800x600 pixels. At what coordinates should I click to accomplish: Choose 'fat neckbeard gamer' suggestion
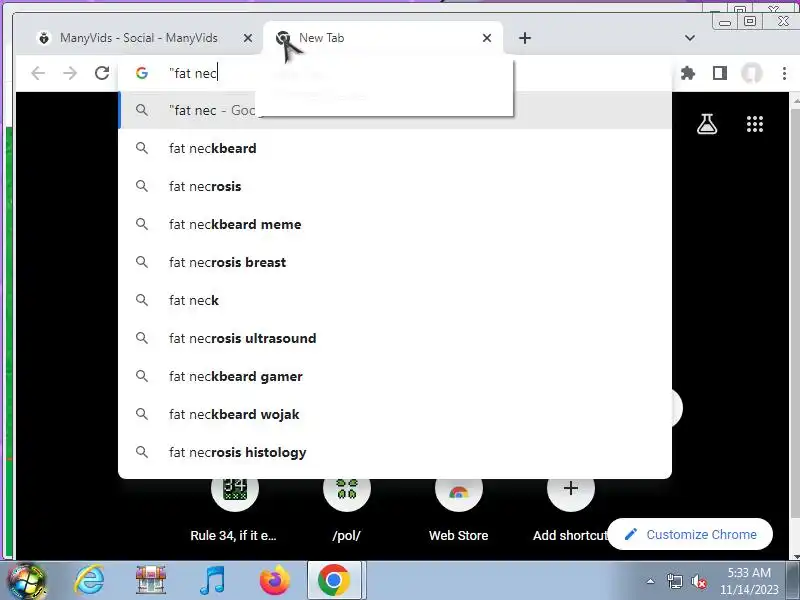pos(395,377)
